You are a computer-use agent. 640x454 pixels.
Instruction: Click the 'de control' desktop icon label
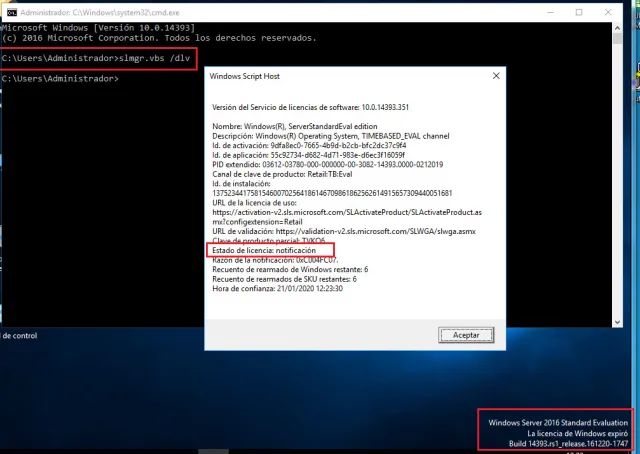click(x=19, y=336)
